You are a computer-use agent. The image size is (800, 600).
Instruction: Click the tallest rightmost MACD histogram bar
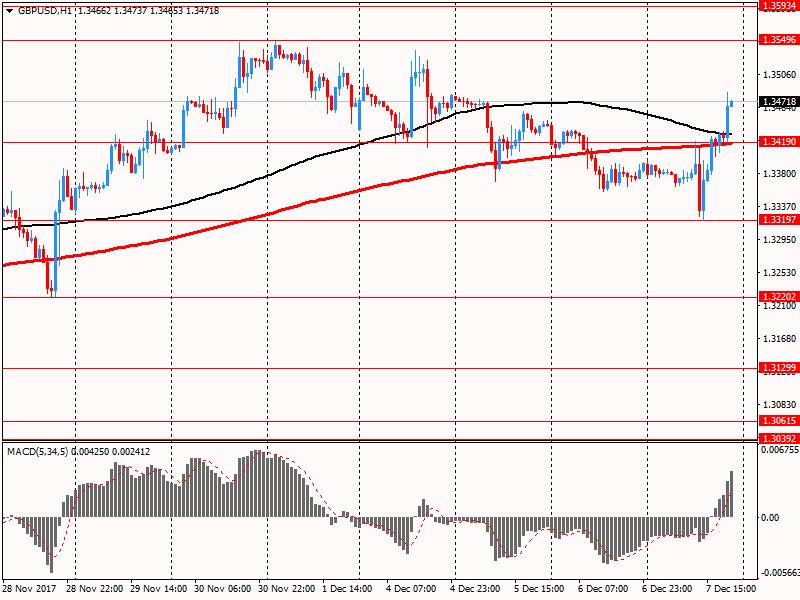(x=732, y=494)
